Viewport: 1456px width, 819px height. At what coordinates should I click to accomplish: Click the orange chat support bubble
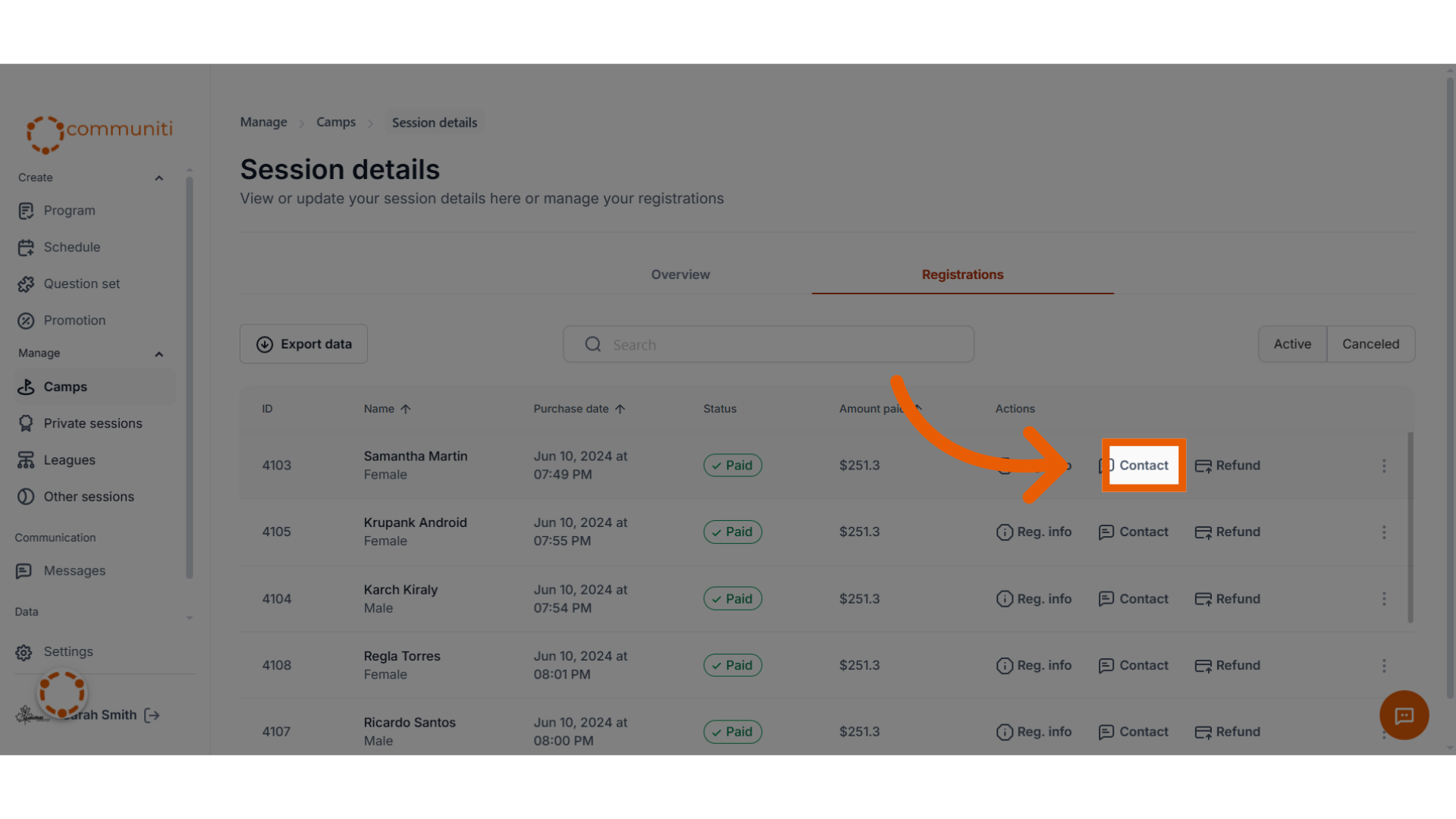[x=1404, y=715]
